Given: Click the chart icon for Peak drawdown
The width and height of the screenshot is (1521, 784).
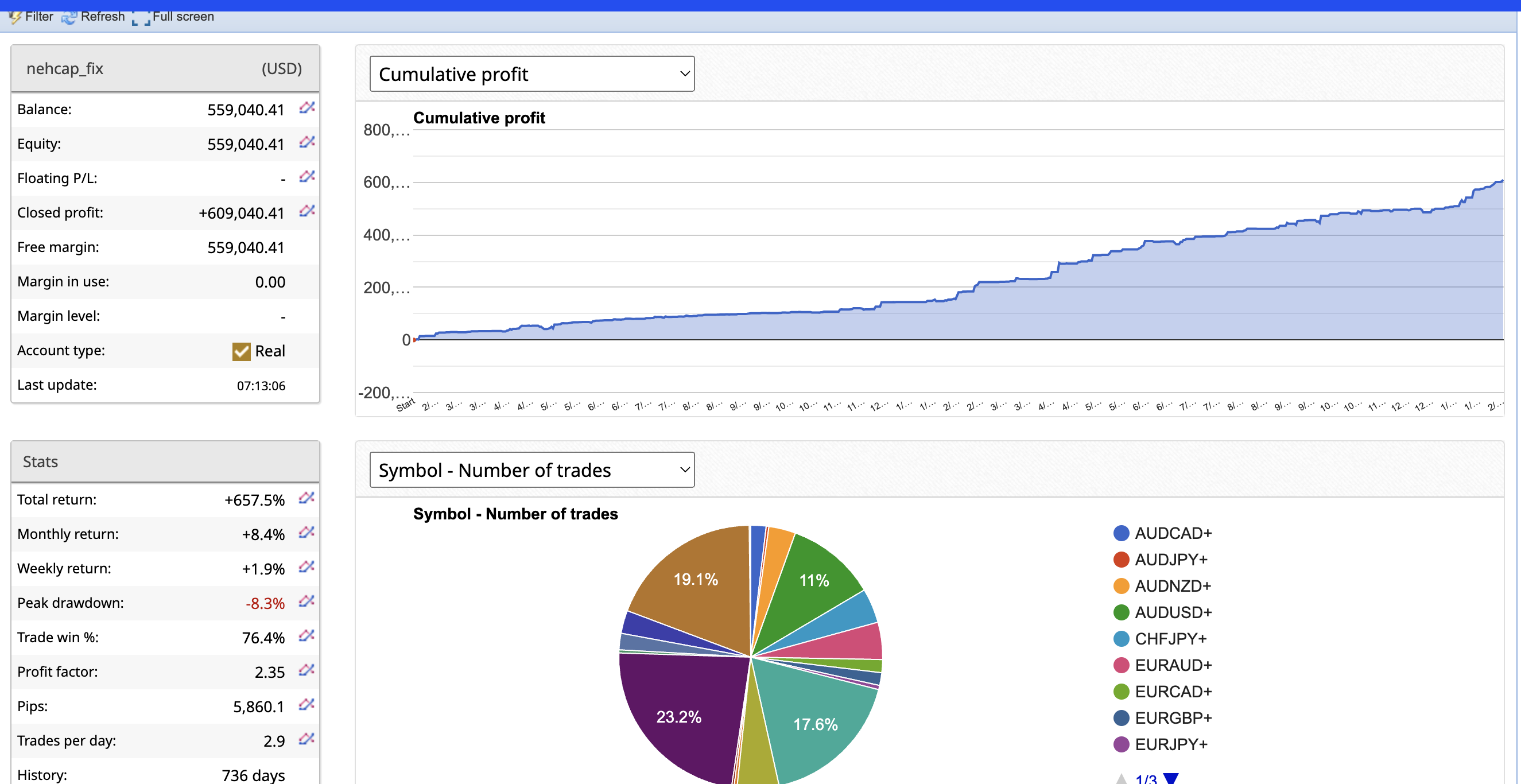Looking at the screenshot, I should point(306,601).
